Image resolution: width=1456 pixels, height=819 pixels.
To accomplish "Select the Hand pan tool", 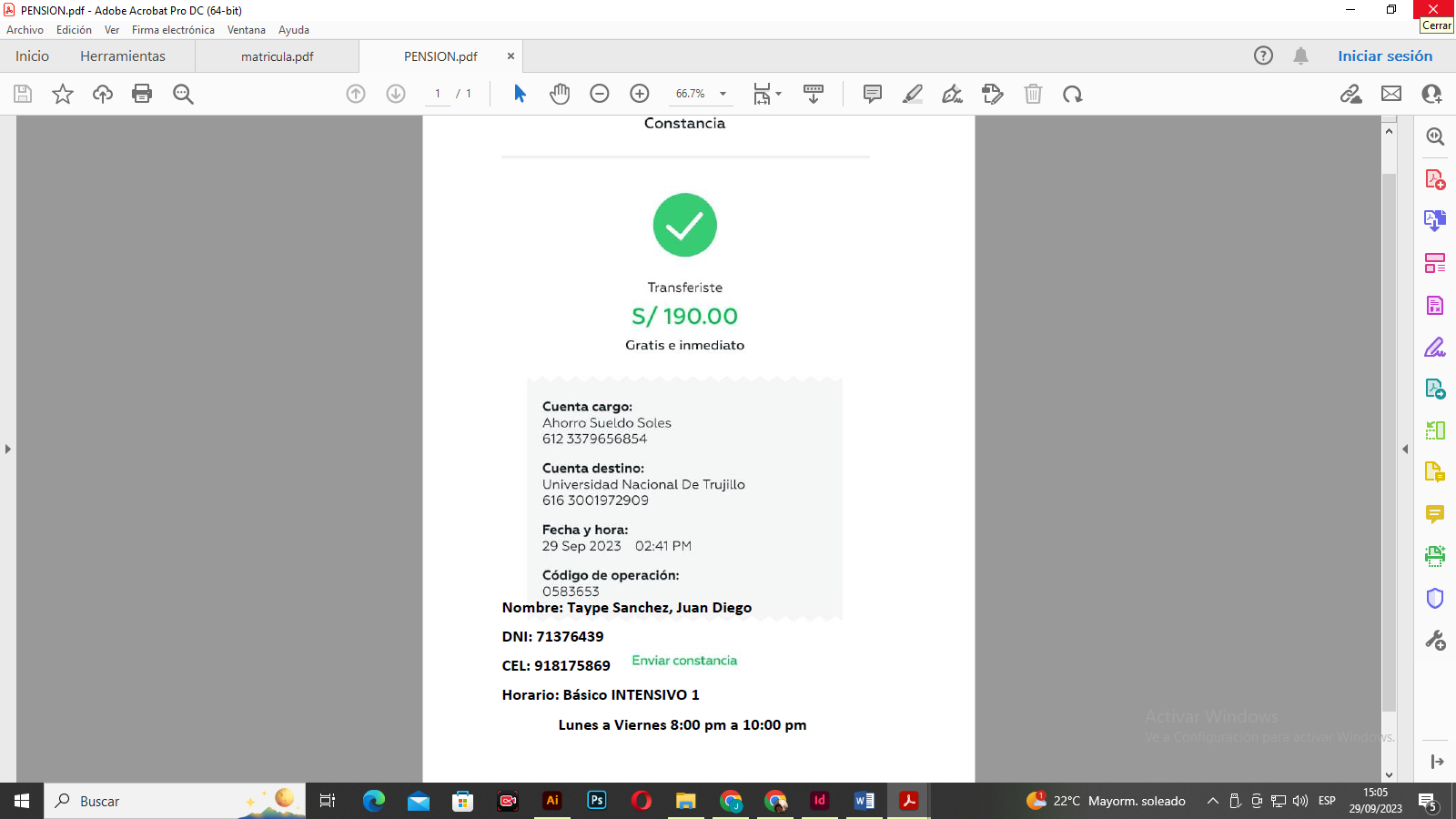I will click(x=560, y=94).
